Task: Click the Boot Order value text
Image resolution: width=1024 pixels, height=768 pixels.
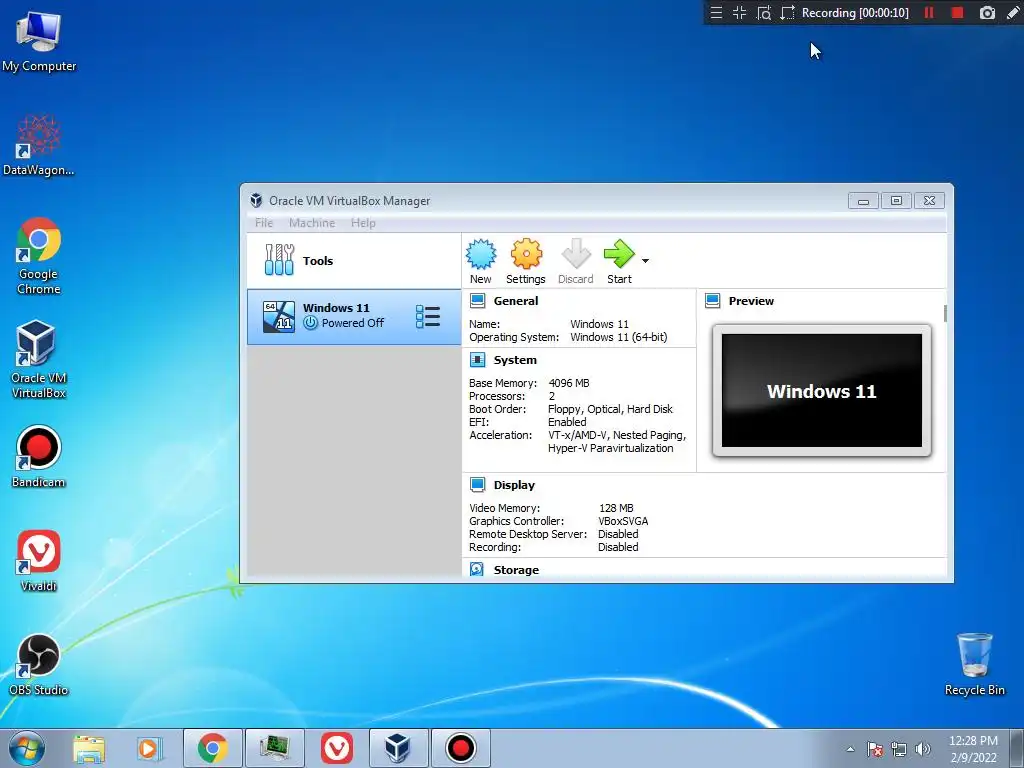Action: tap(610, 409)
